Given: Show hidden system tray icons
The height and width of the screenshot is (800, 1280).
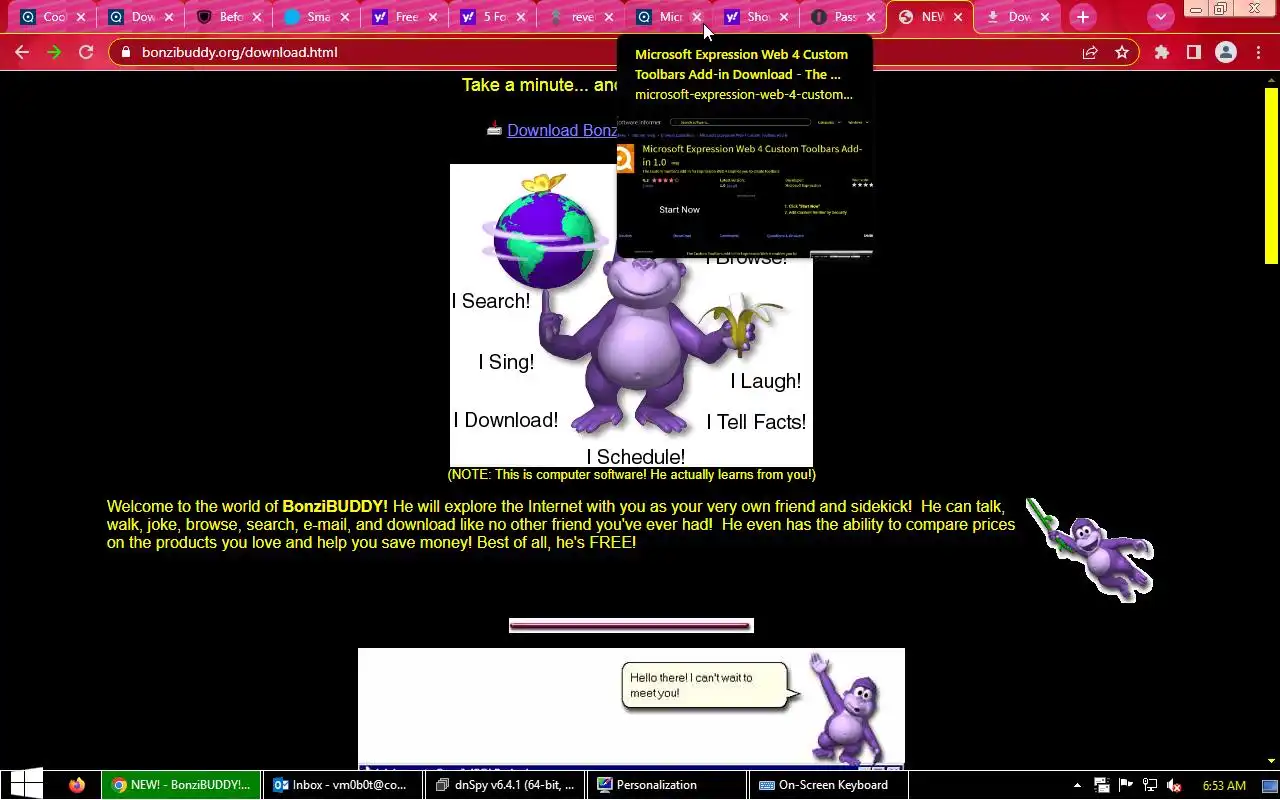Looking at the screenshot, I should click(x=1077, y=785).
